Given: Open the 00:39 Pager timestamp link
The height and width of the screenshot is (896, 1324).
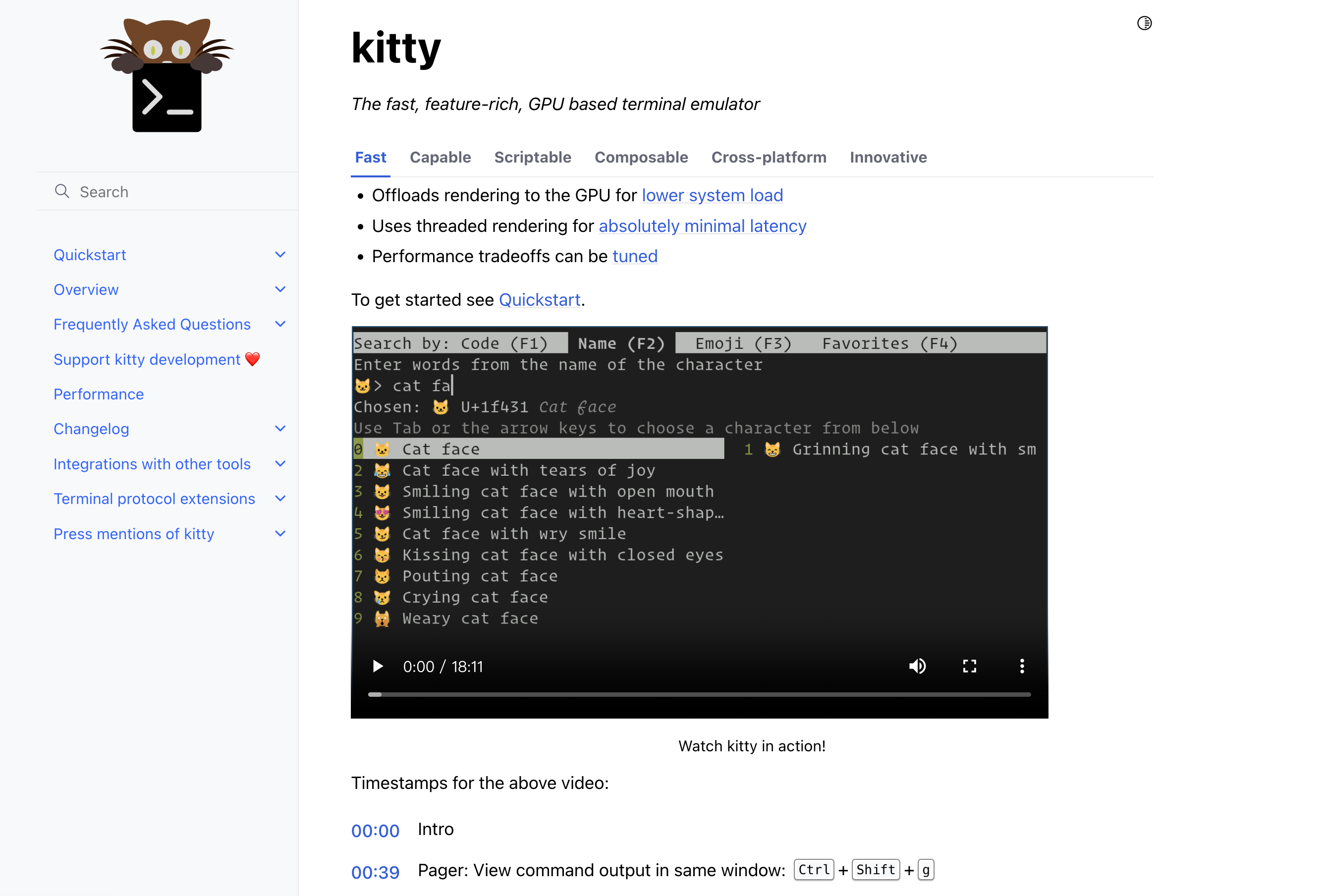Looking at the screenshot, I should click(x=376, y=872).
